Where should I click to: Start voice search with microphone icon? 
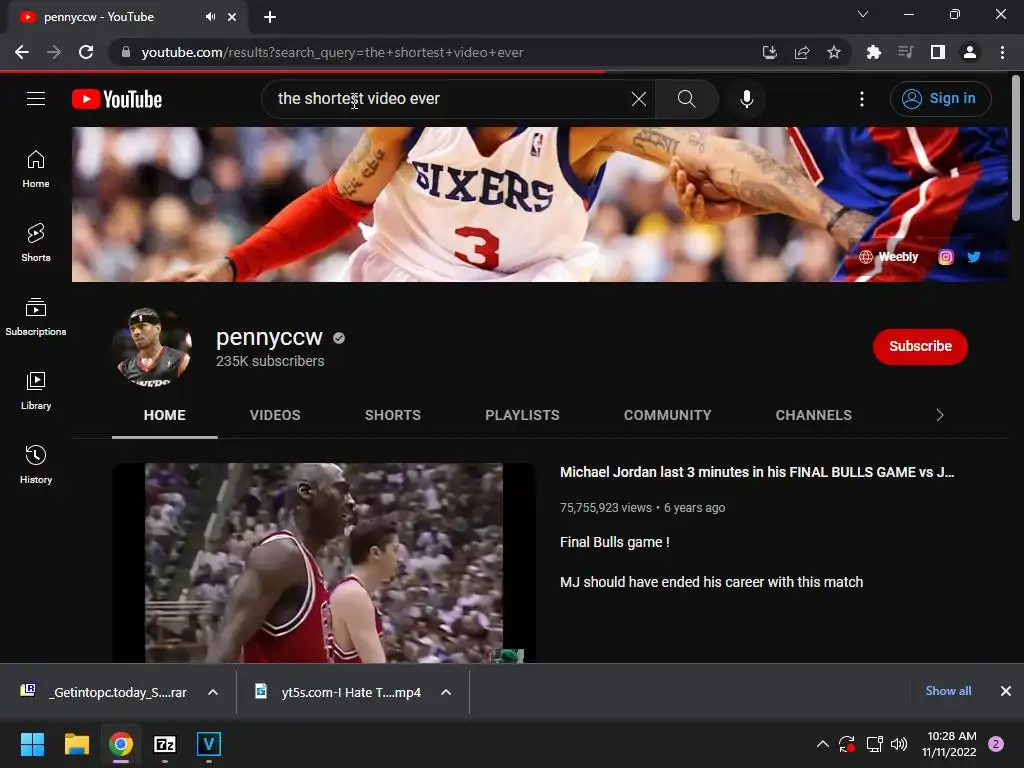click(746, 99)
